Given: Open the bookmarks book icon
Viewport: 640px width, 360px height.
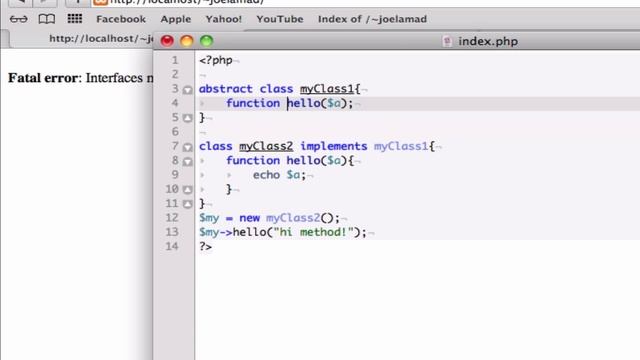Looking at the screenshot, I should (47, 19).
